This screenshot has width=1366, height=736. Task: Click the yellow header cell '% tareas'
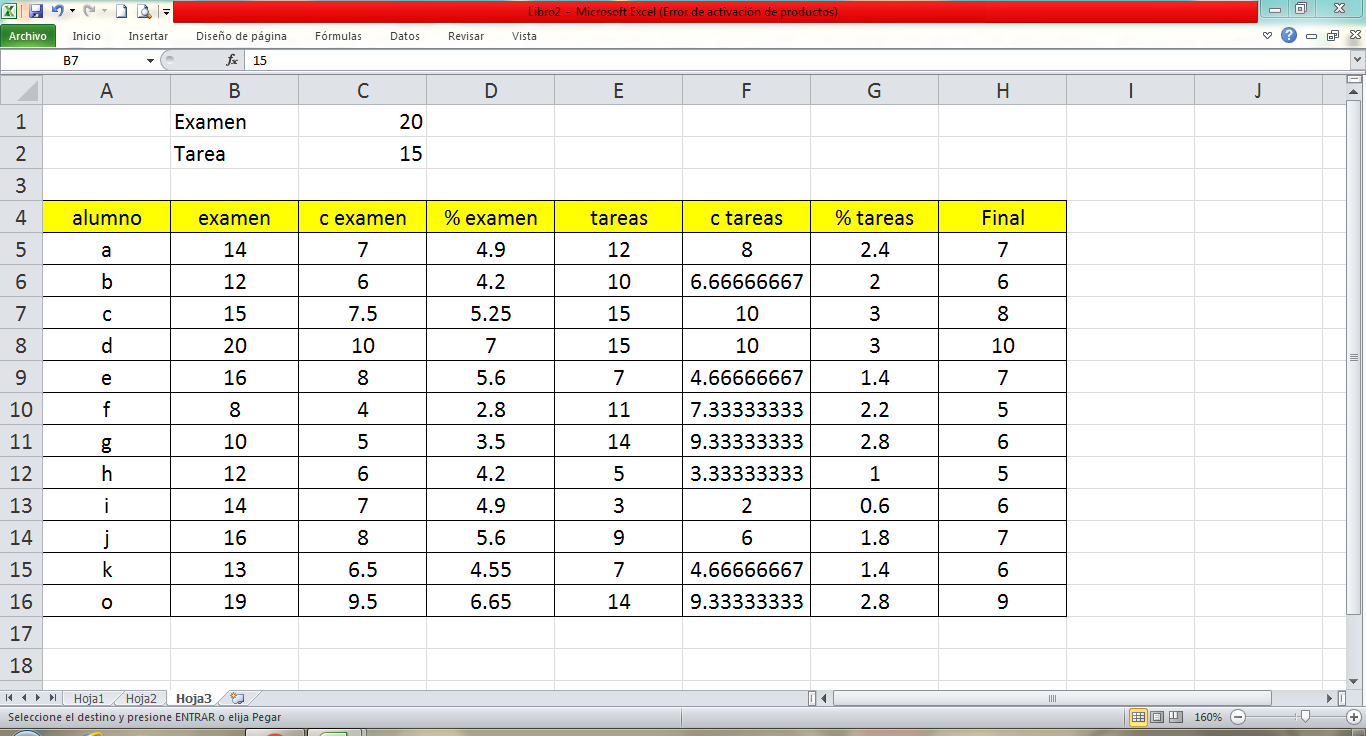874,218
